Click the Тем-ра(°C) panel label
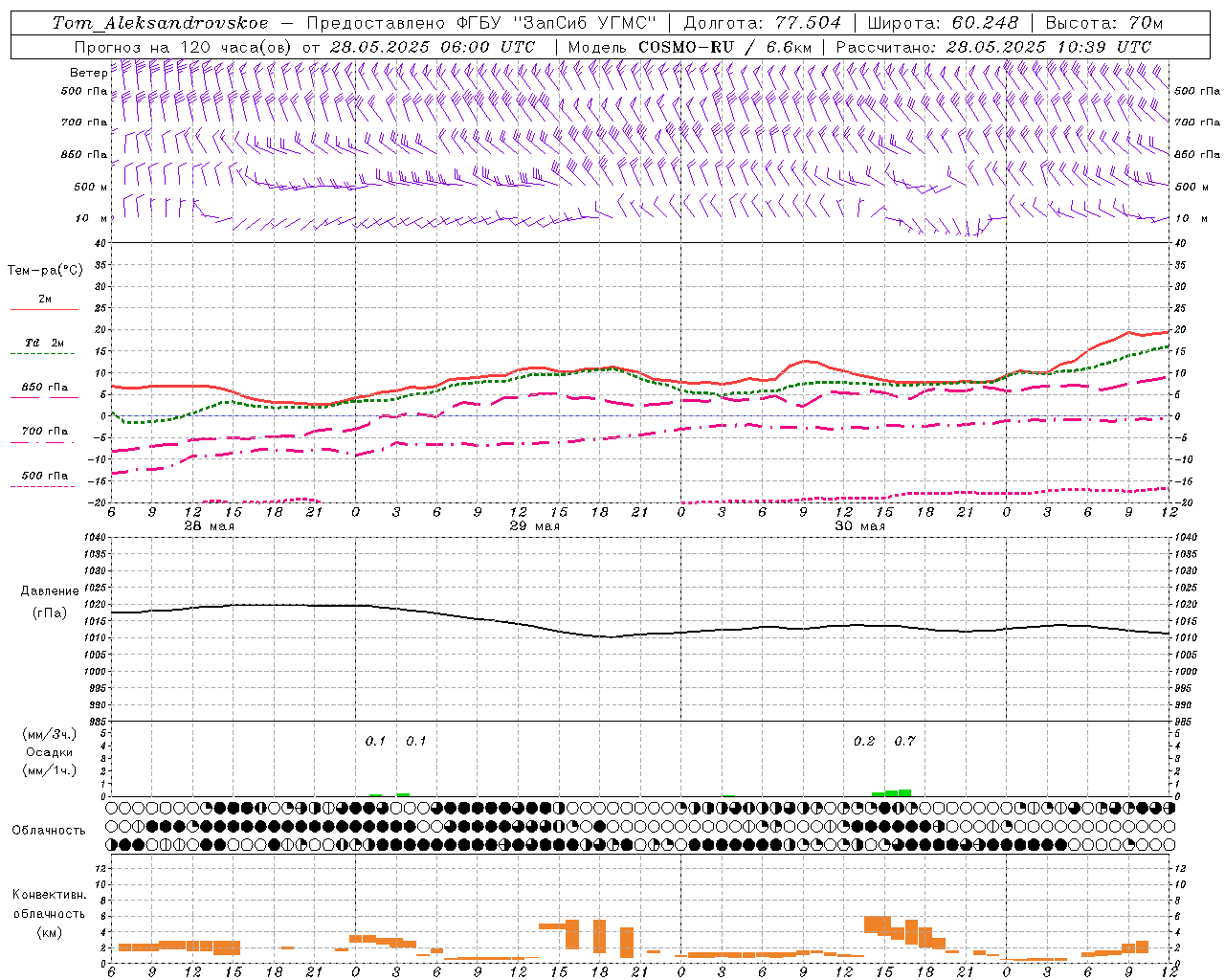The height and width of the screenshot is (980, 1225). click(x=45, y=271)
